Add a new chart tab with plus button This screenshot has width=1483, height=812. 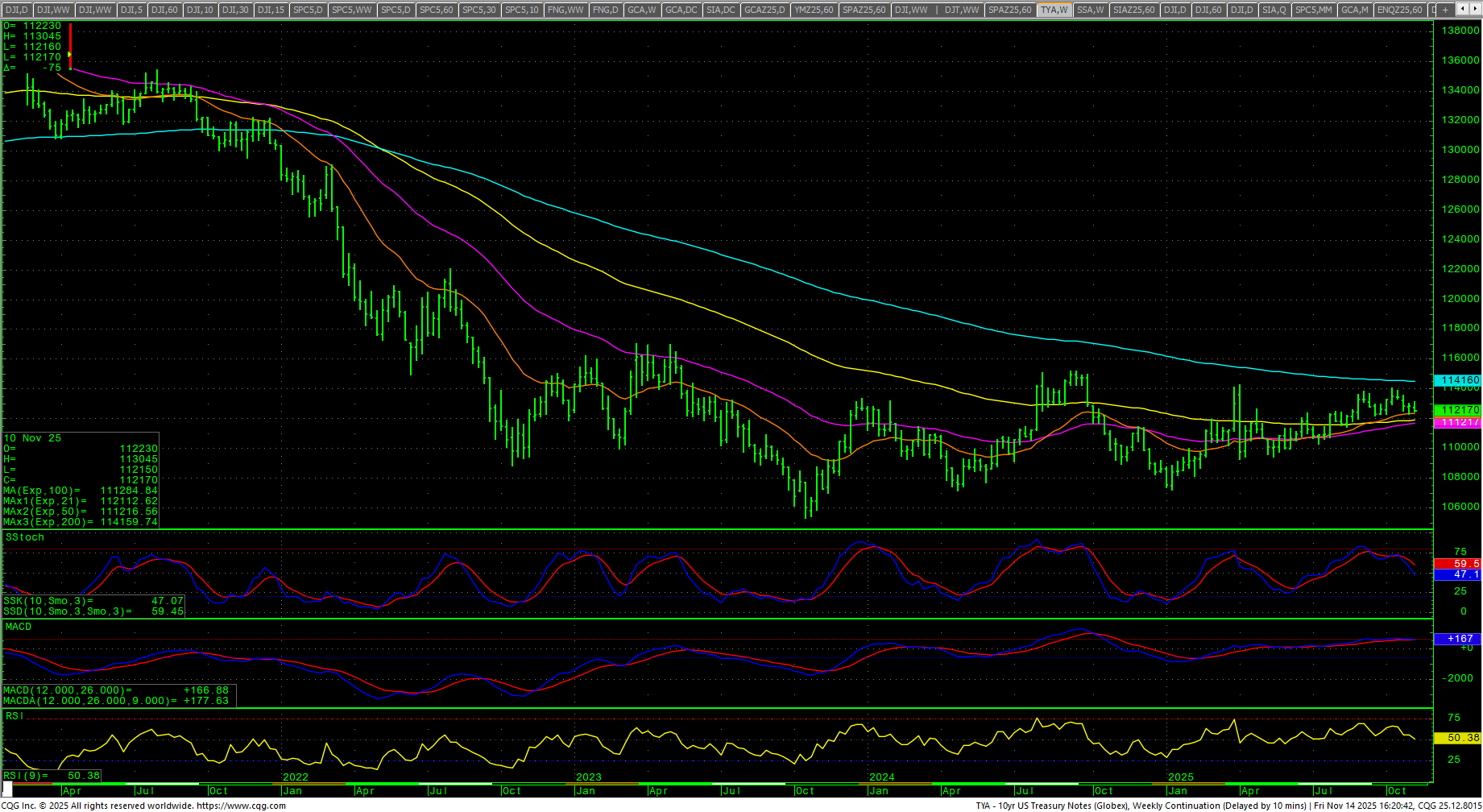coord(1446,10)
